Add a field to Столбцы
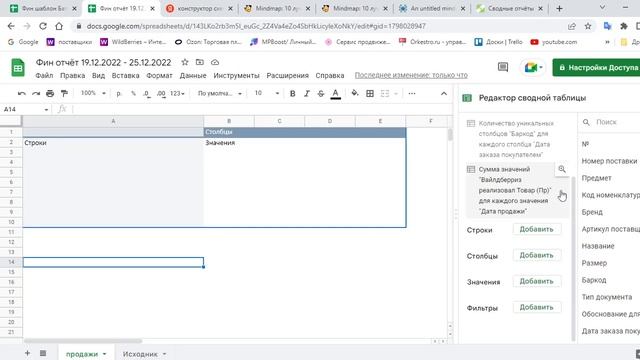The width and height of the screenshot is (640, 360). [x=536, y=256]
